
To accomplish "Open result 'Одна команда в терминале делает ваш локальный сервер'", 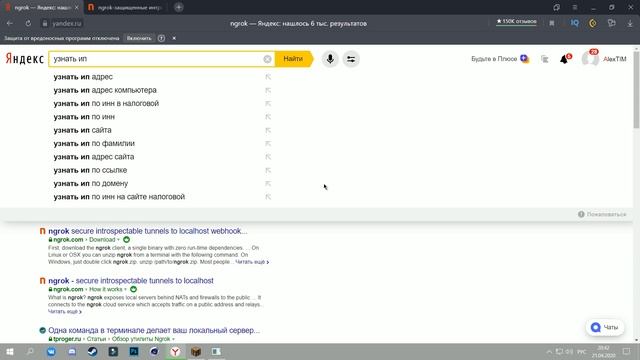I will [x=154, y=330].
